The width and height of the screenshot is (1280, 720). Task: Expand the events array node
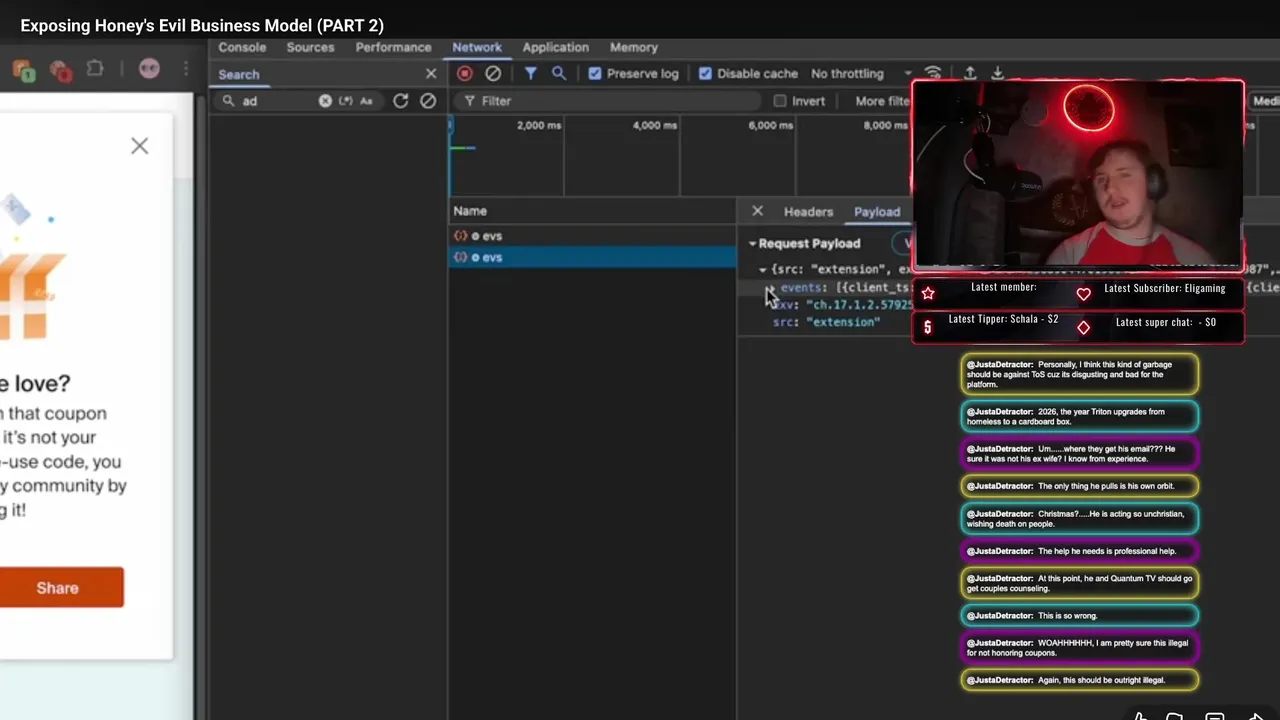[770, 288]
